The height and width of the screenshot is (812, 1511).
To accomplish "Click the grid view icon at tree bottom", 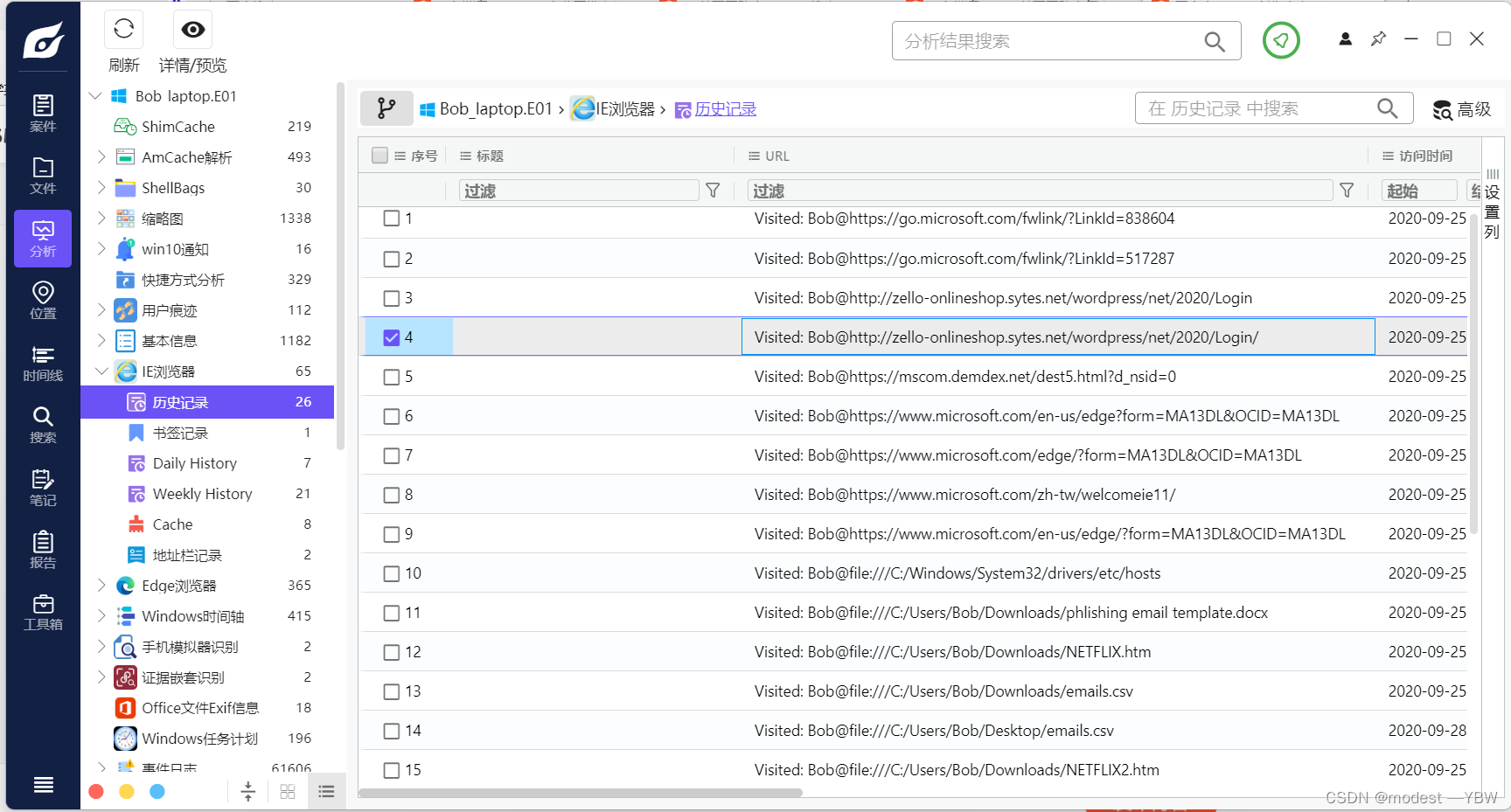I will click(288, 791).
